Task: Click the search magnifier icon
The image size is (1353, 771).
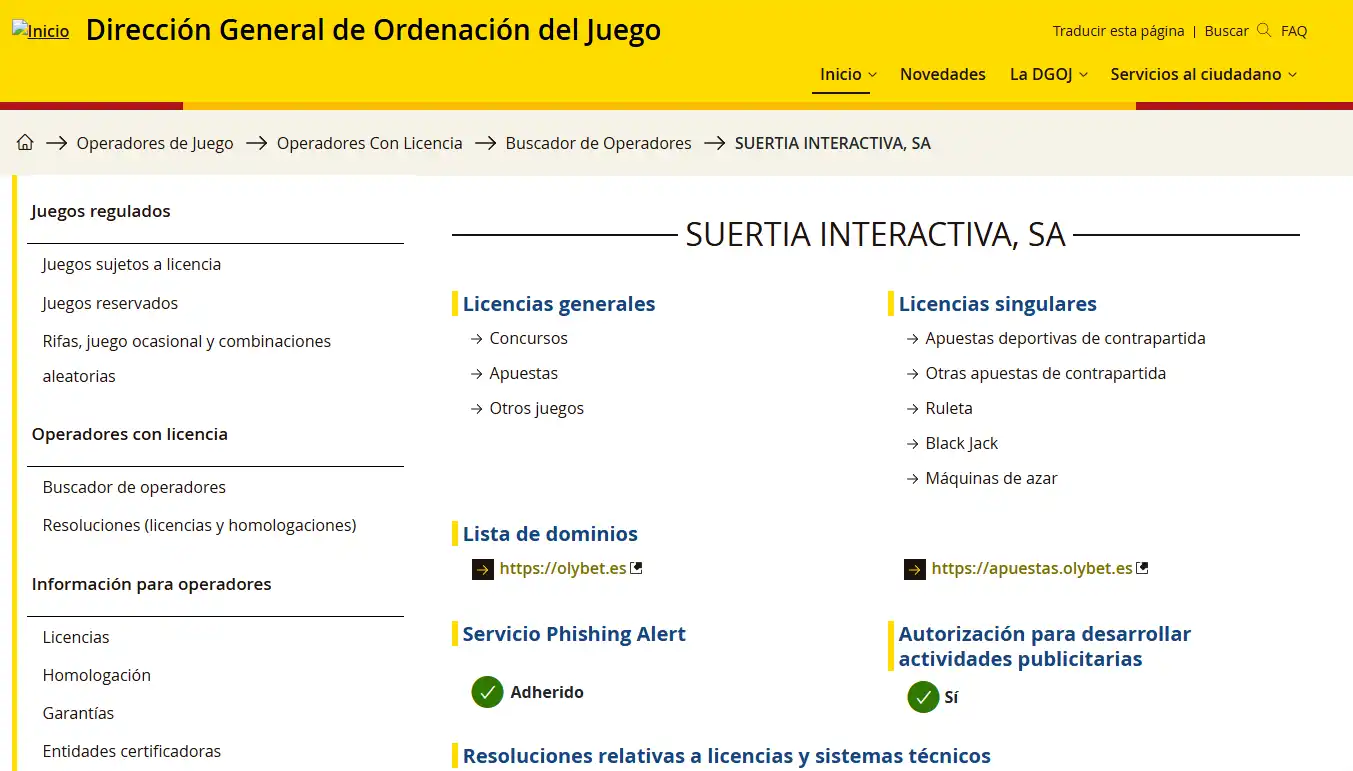Action: pyautogui.click(x=1264, y=30)
